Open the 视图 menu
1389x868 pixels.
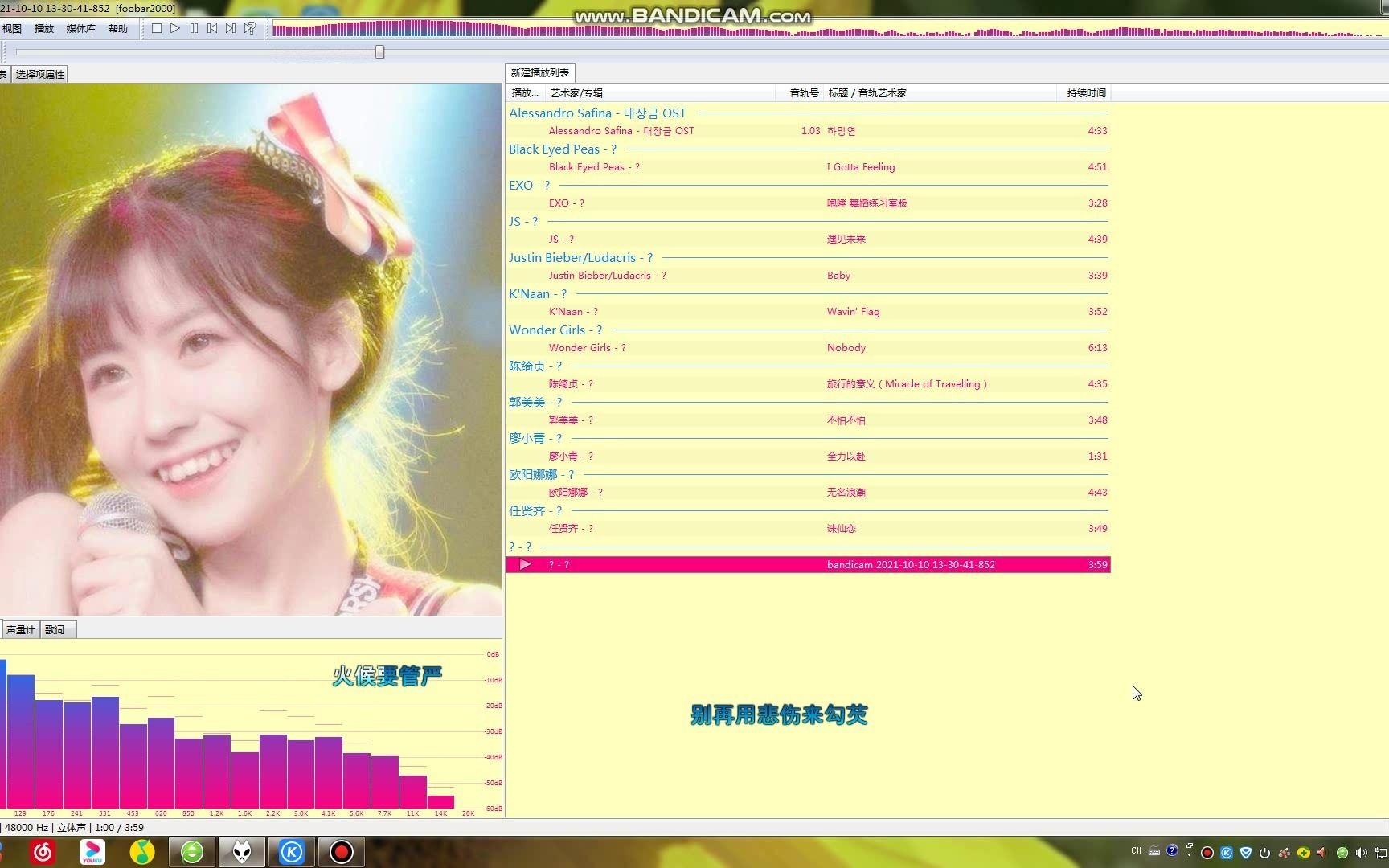[12, 28]
